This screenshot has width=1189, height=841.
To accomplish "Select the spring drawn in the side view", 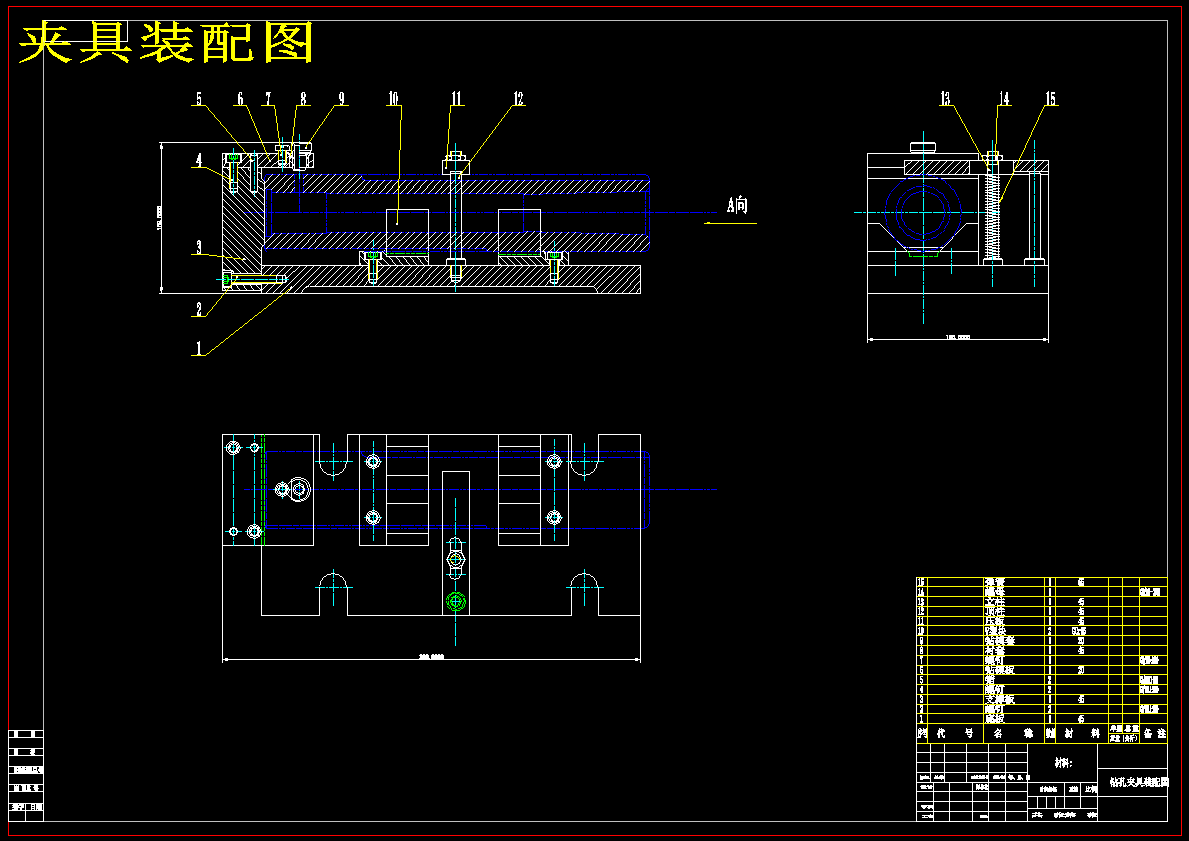I will pyautogui.click(x=993, y=216).
